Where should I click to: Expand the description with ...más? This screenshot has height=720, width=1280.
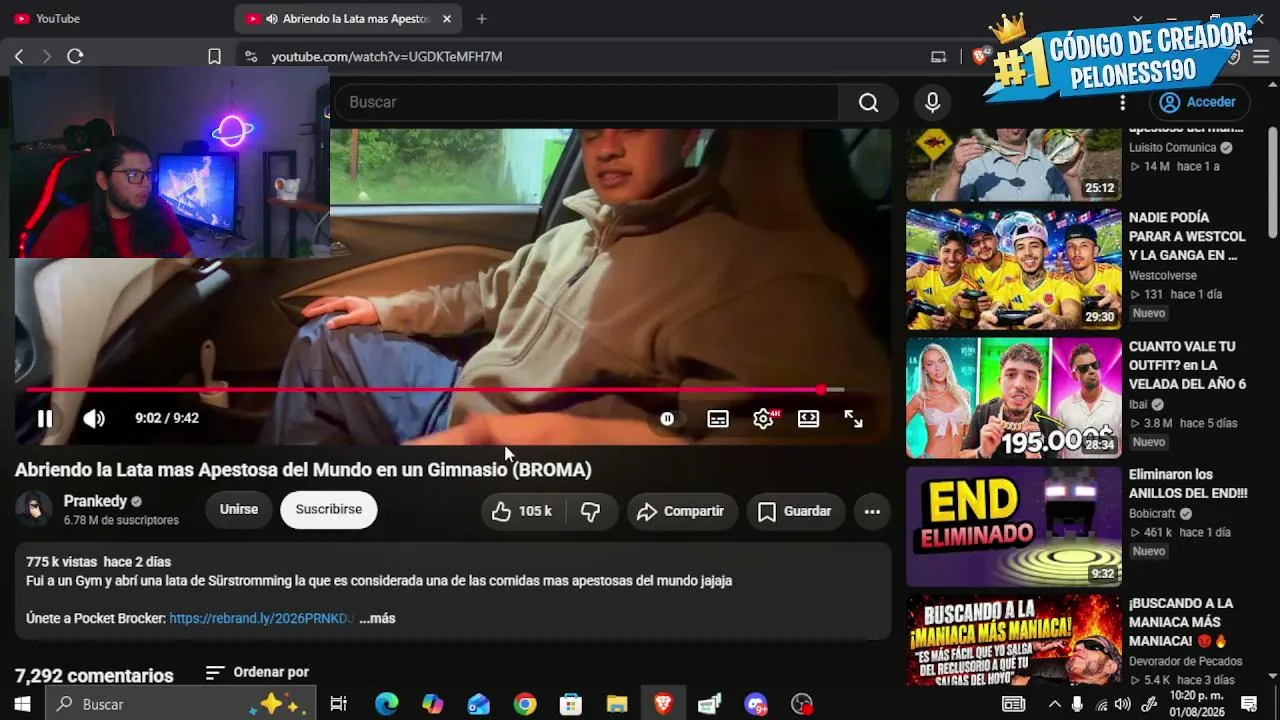point(377,619)
